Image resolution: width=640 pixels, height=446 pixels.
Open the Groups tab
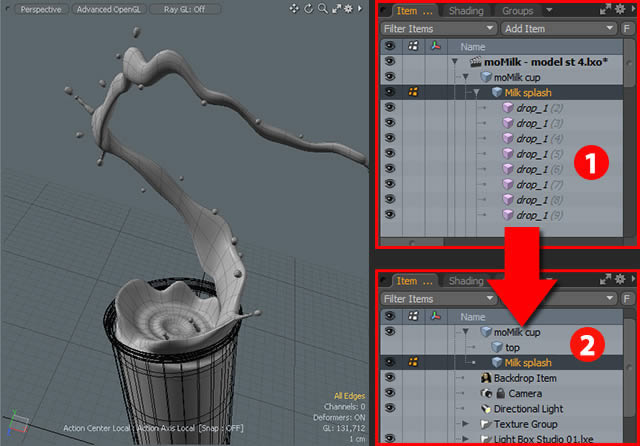517,11
